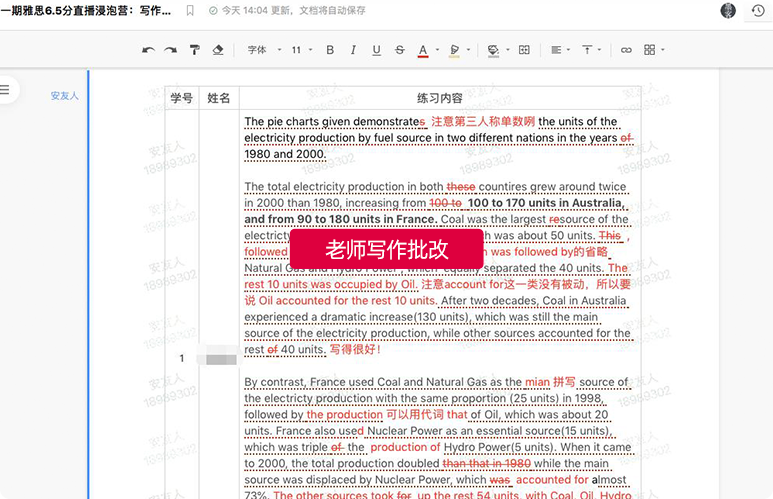The width and height of the screenshot is (773, 499).
Task: Click struck-through 'than that in 1980'
Action: click(487, 463)
